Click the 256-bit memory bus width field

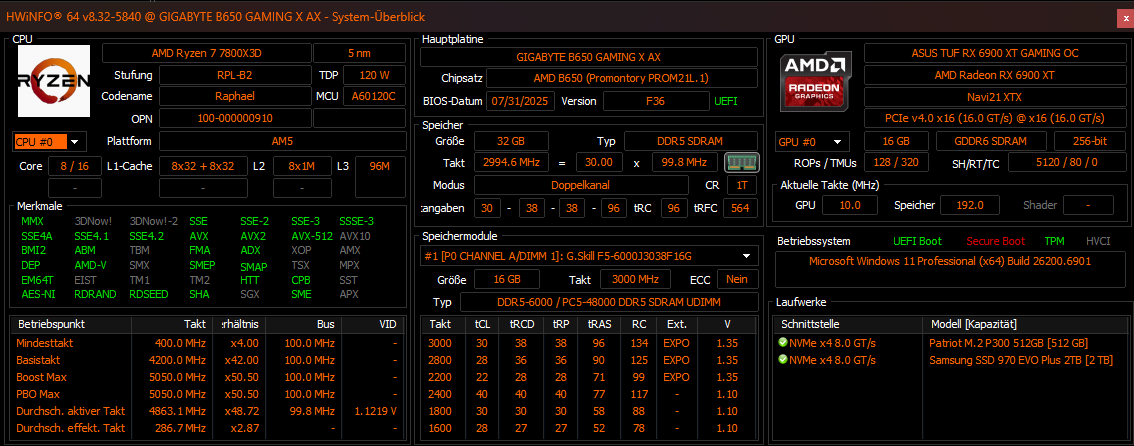tap(1089, 141)
